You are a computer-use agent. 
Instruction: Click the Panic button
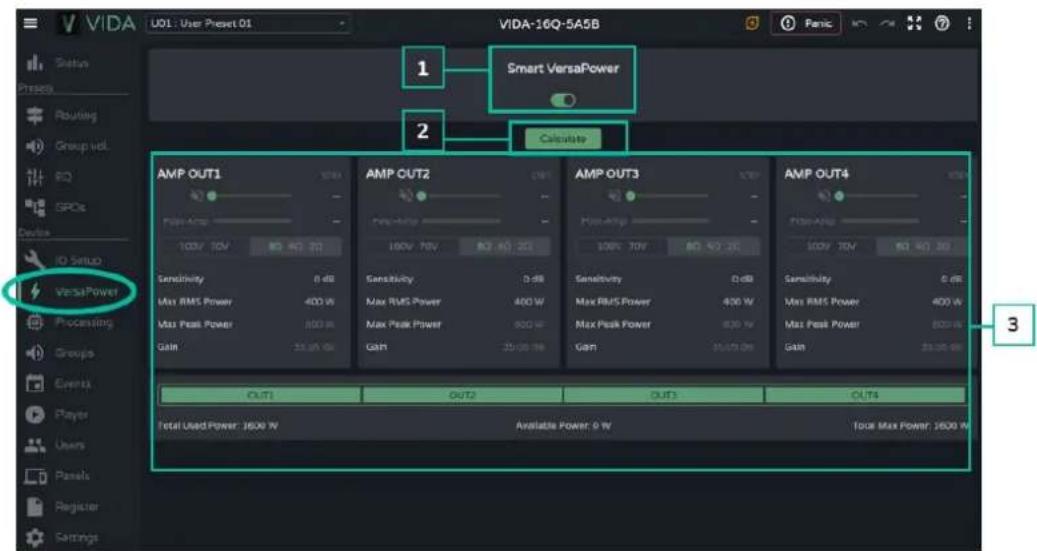[x=807, y=23]
